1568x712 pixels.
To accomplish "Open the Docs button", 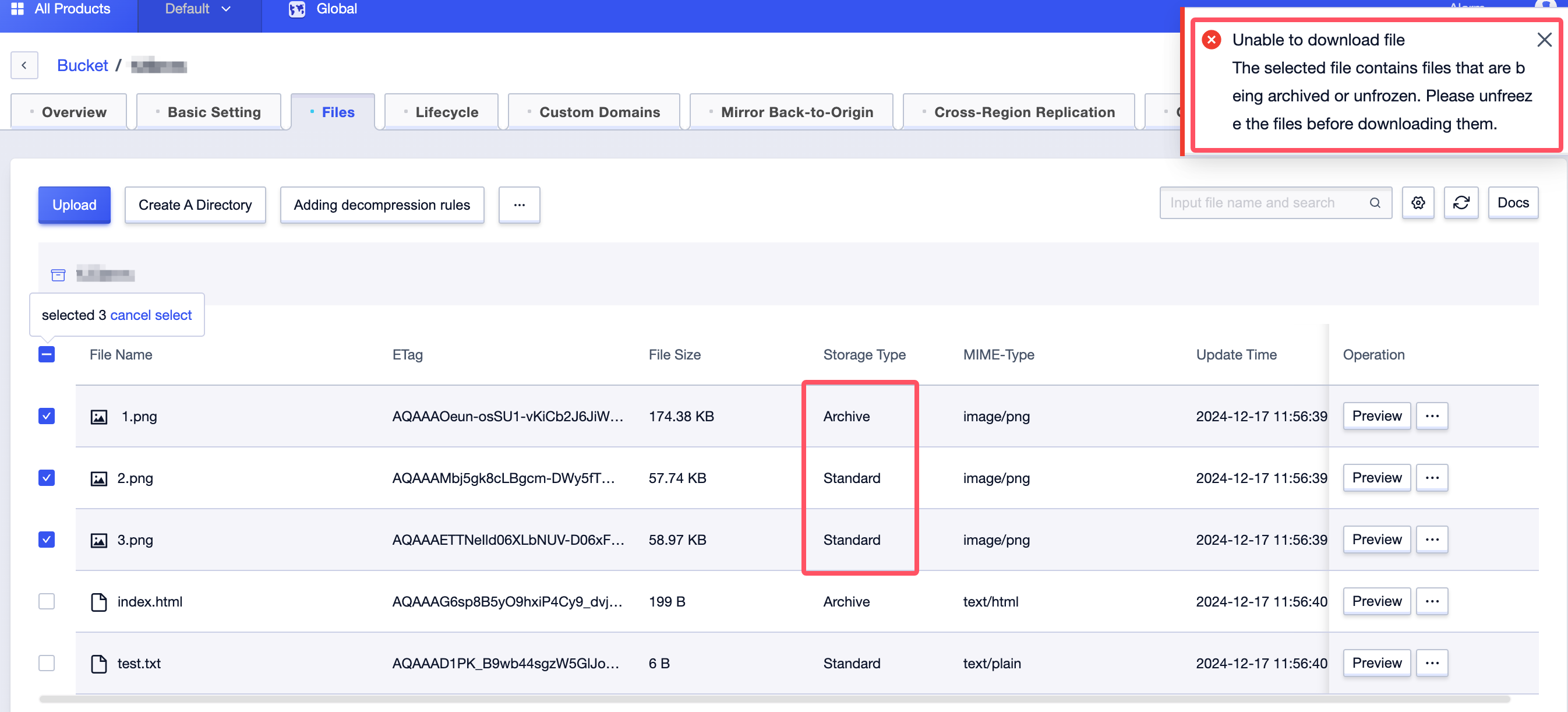I will tap(1513, 203).
